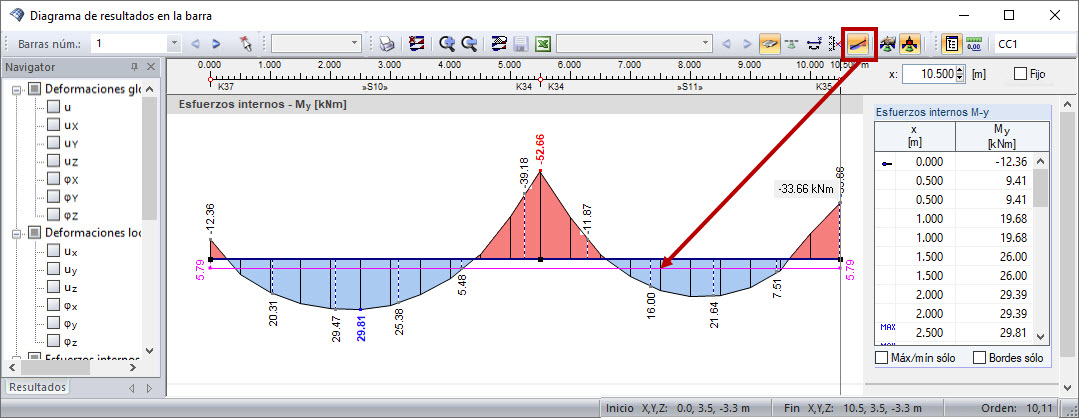Click the printer icon

click(387, 43)
